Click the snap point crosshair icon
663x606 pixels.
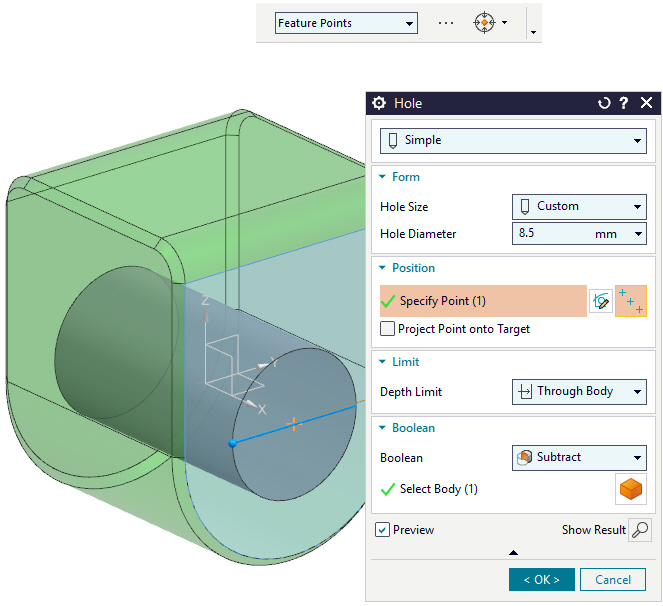[484, 22]
